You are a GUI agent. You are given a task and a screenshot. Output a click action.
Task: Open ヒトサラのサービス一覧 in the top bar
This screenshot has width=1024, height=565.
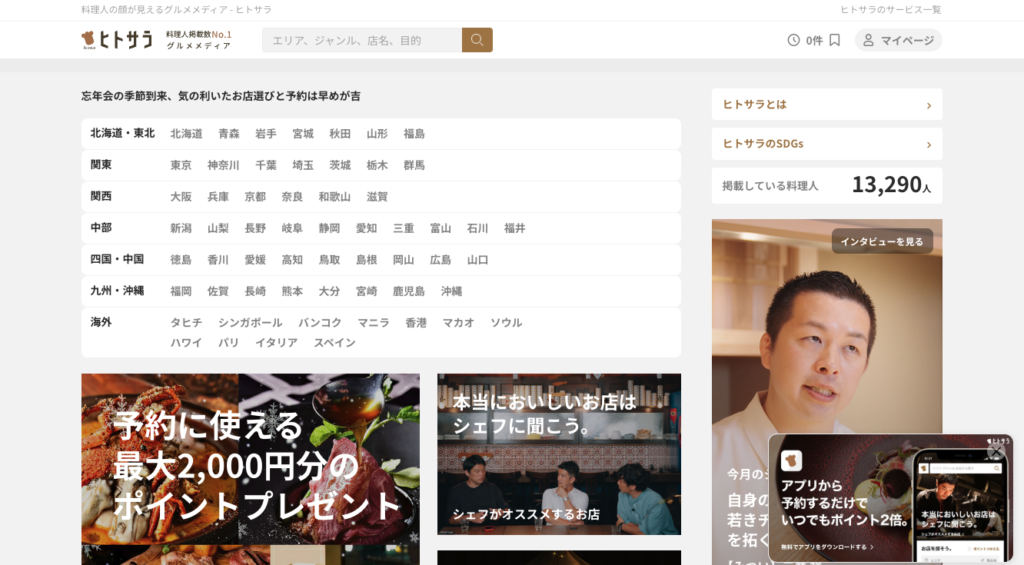coord(890,9)
